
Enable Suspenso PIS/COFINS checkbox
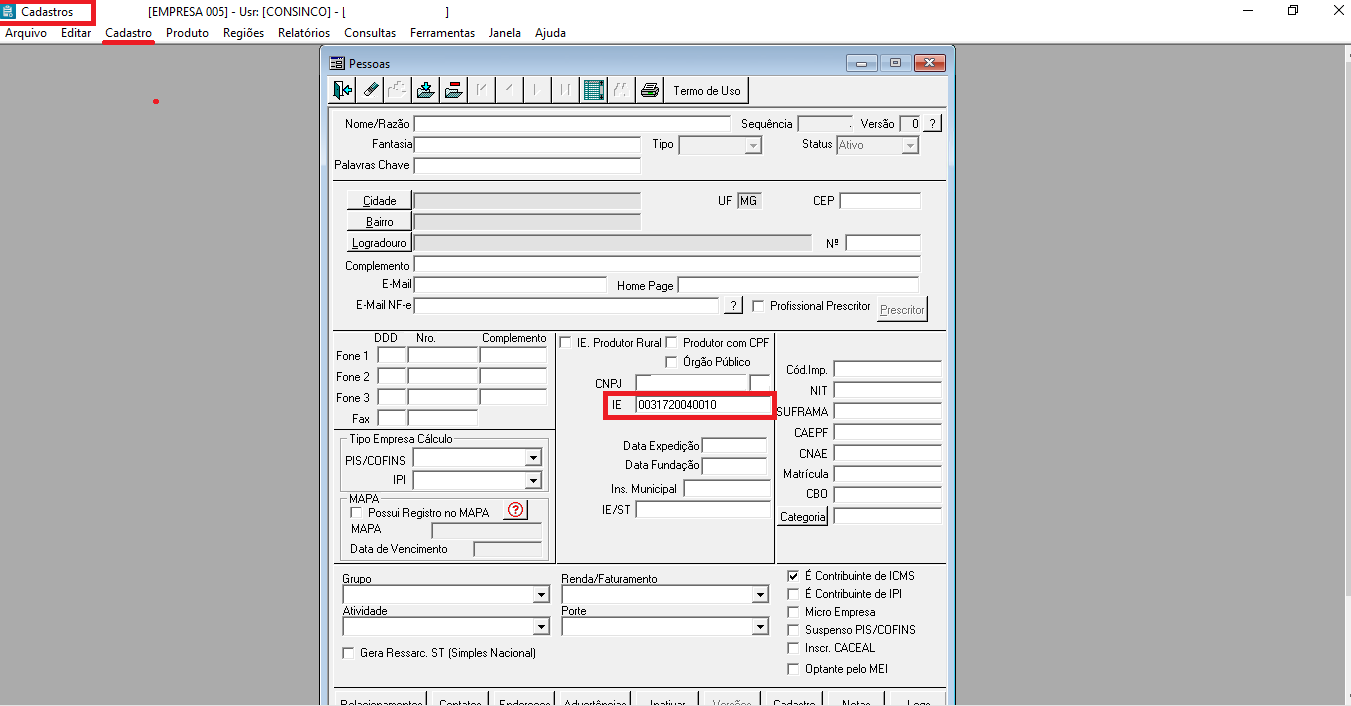pyautogui.click(x=794, y=630)
